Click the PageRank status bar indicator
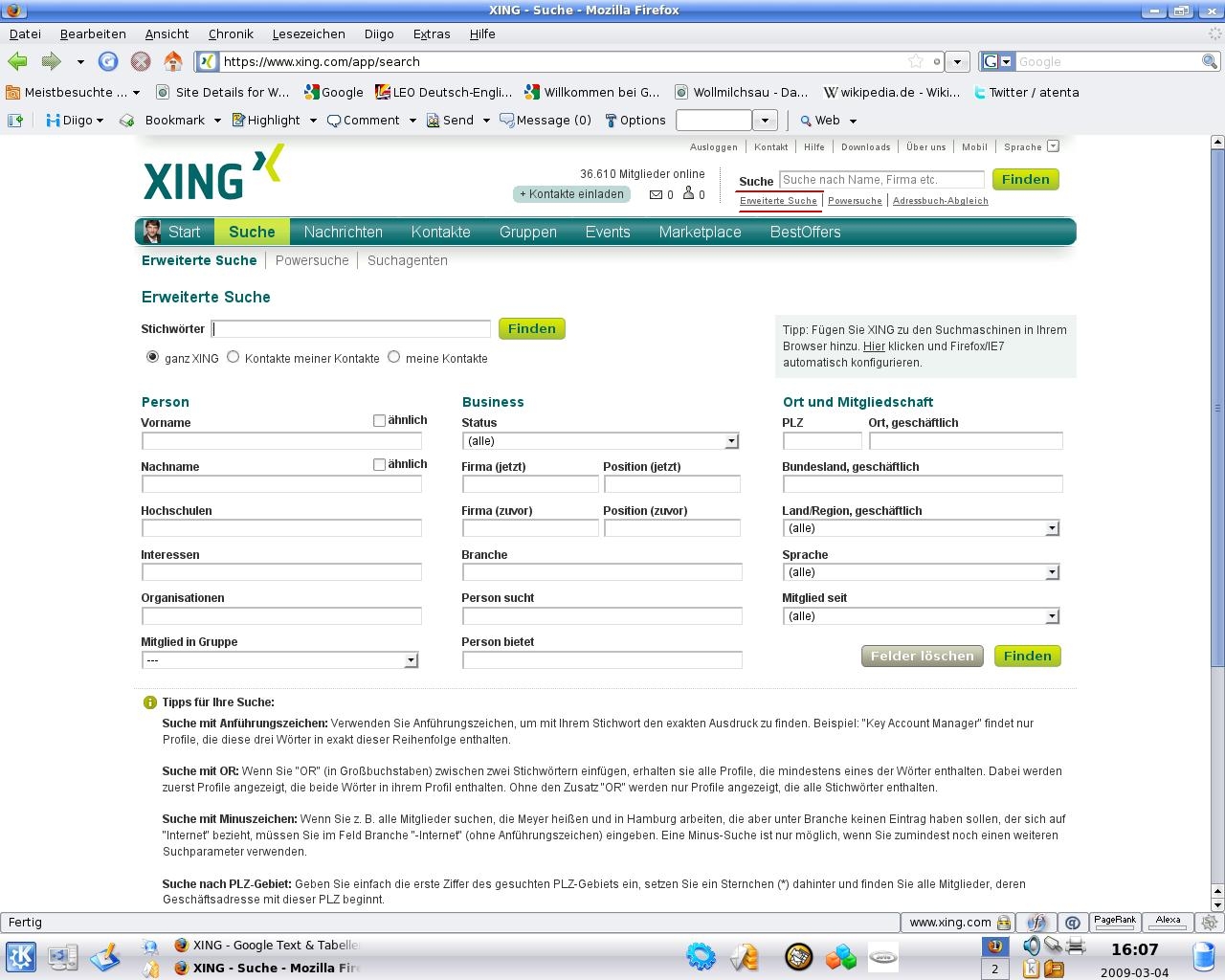Viewport: 1225px width, 980px height. coord(1114,923)
